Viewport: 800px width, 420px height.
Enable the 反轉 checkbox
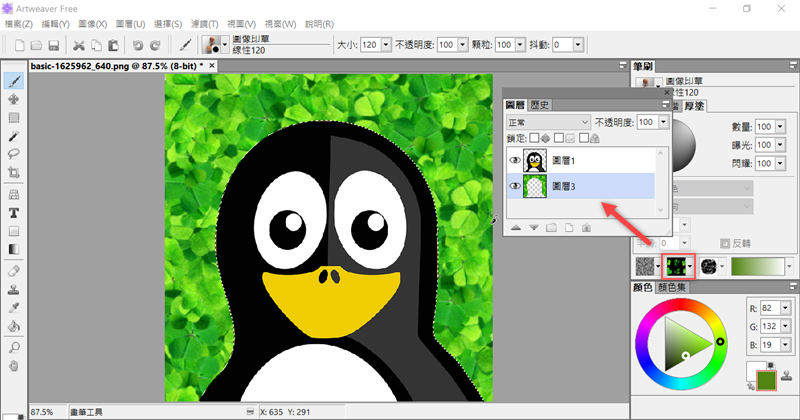click(x=726, y=243)
